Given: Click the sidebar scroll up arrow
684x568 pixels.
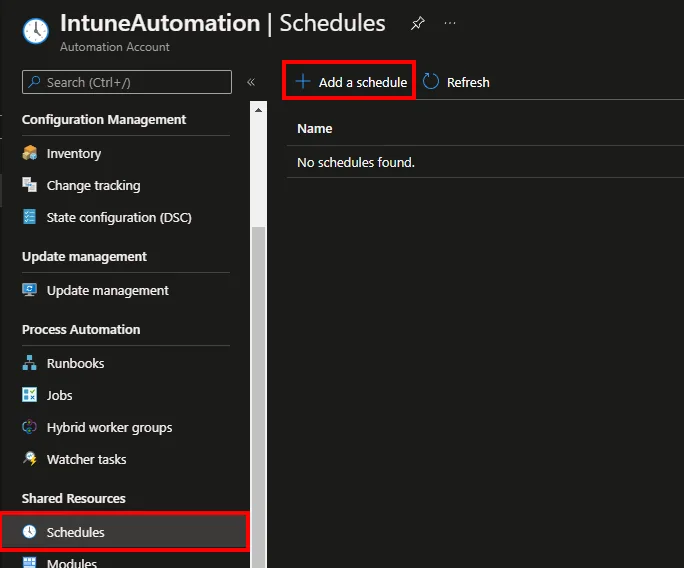Looking at the screenshot, I should [x=258, y=110].
